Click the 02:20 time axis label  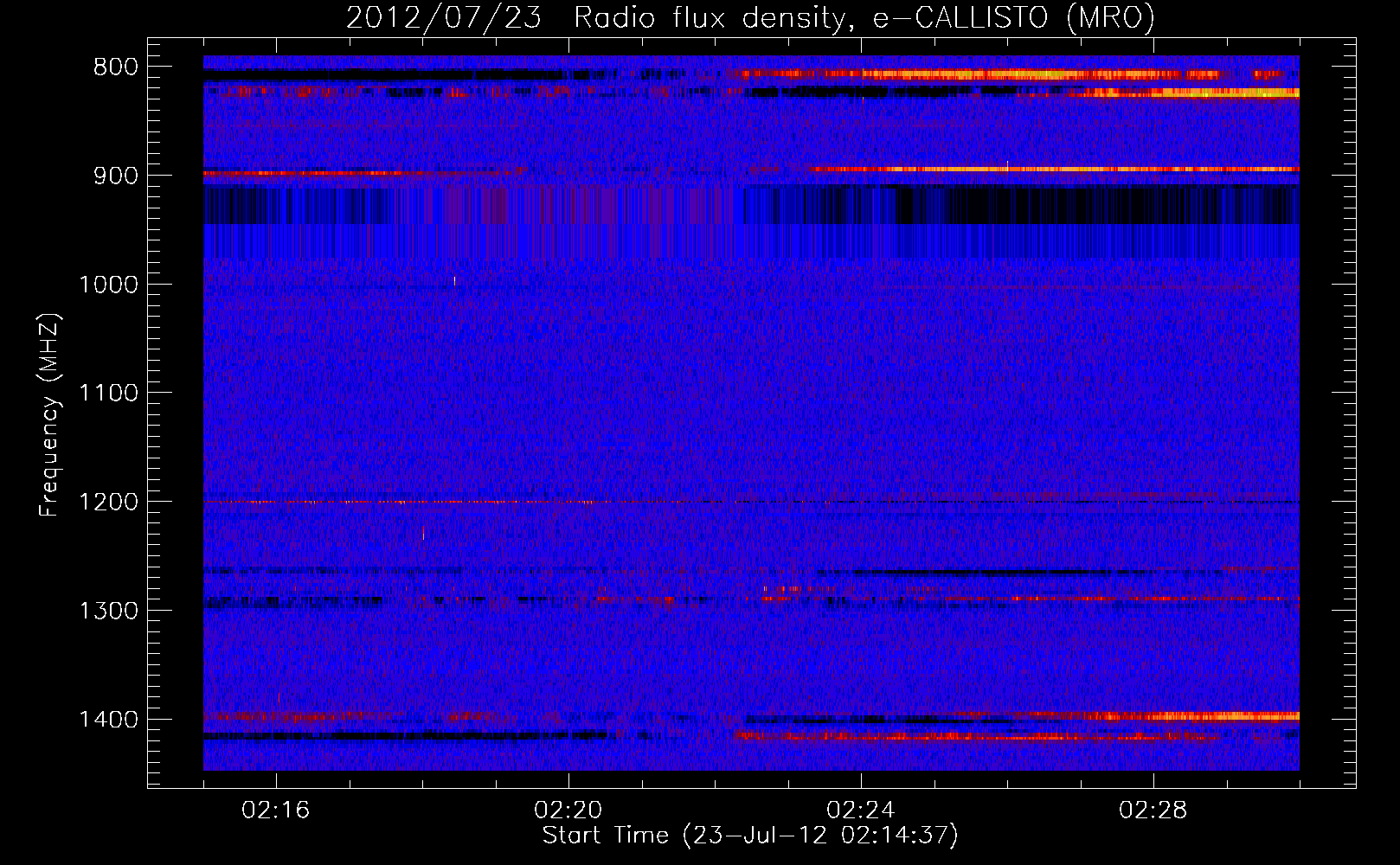click(568, 811)
